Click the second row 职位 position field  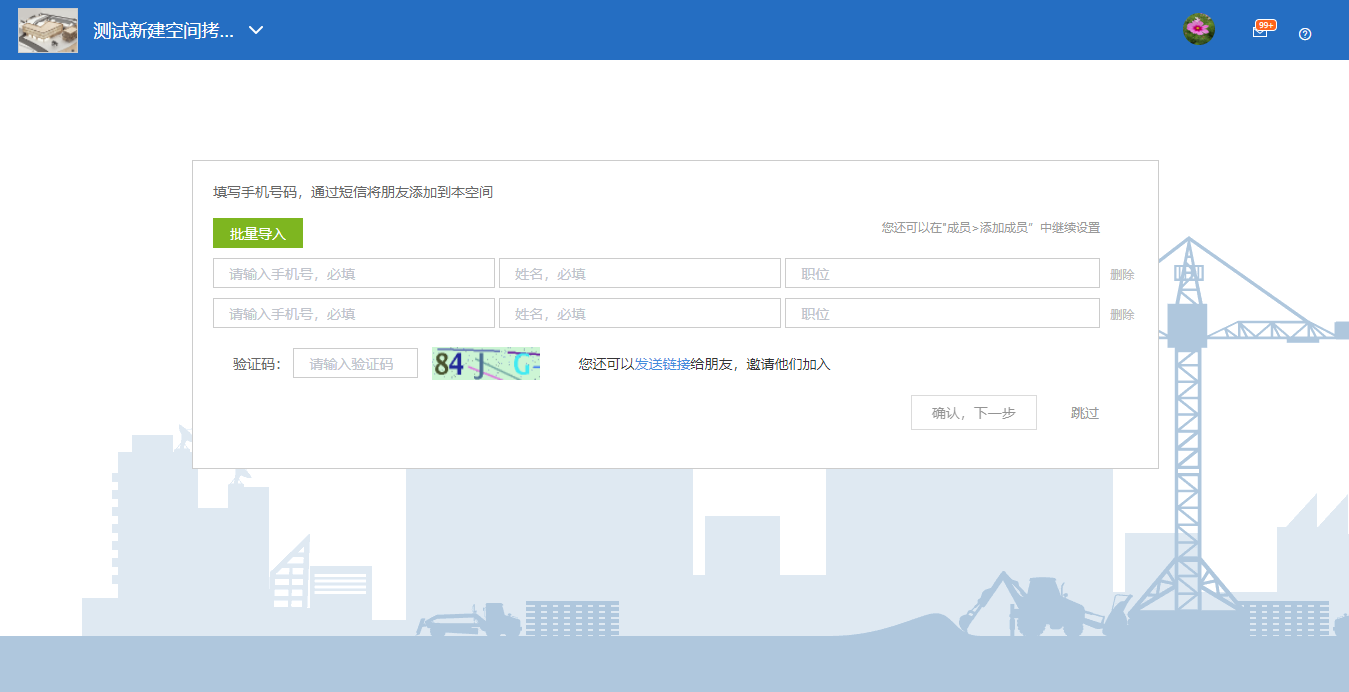coord(941,313)
